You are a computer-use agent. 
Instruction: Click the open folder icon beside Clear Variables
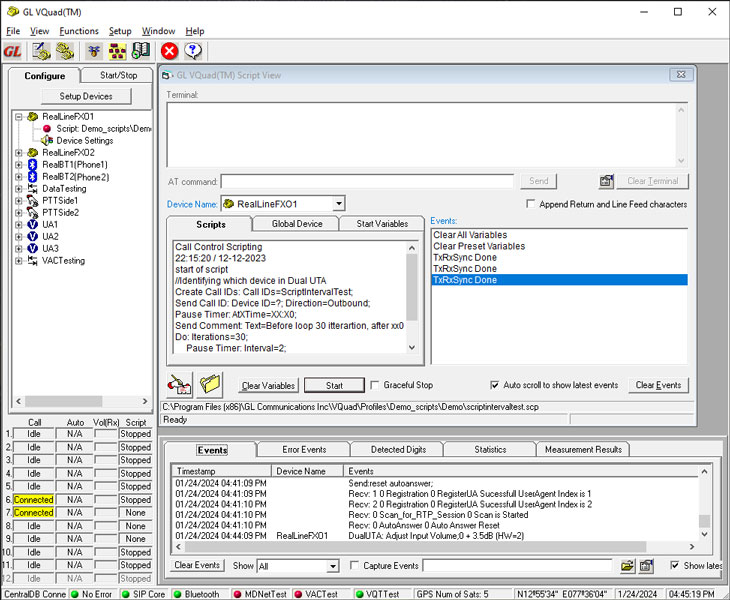pyautogui.click(x=210, y=384)
